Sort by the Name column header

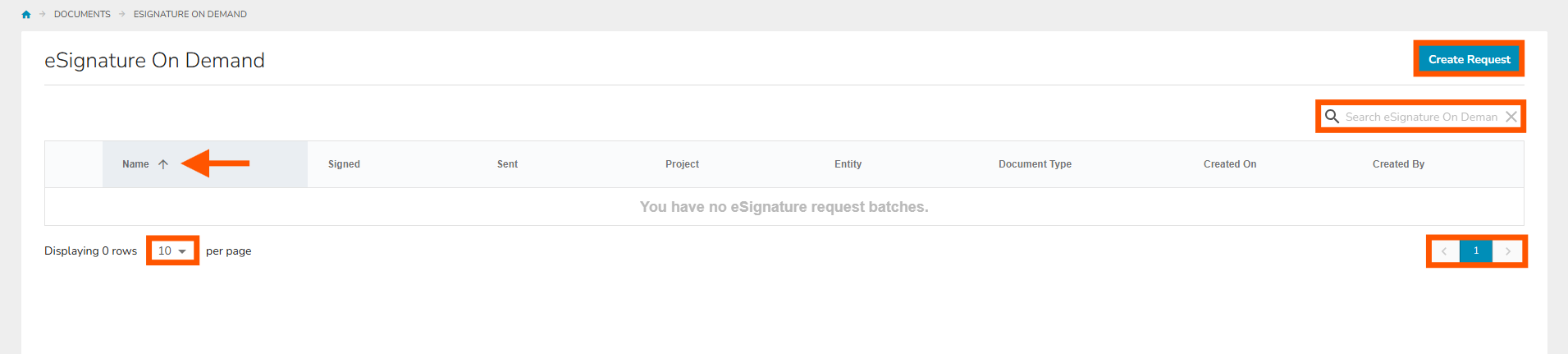pyautogui.click(x=135, y=164)
